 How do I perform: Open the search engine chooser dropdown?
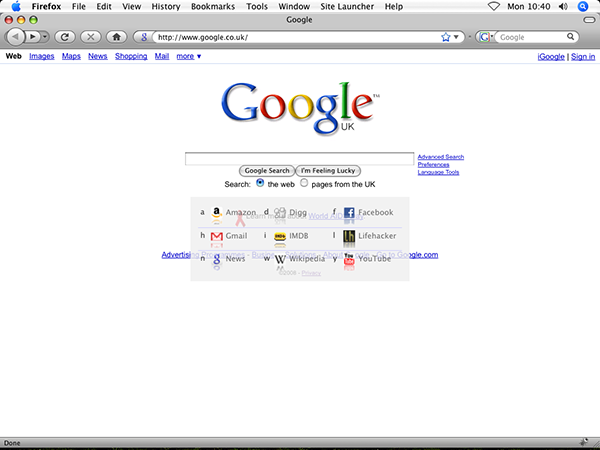point(486,37)
